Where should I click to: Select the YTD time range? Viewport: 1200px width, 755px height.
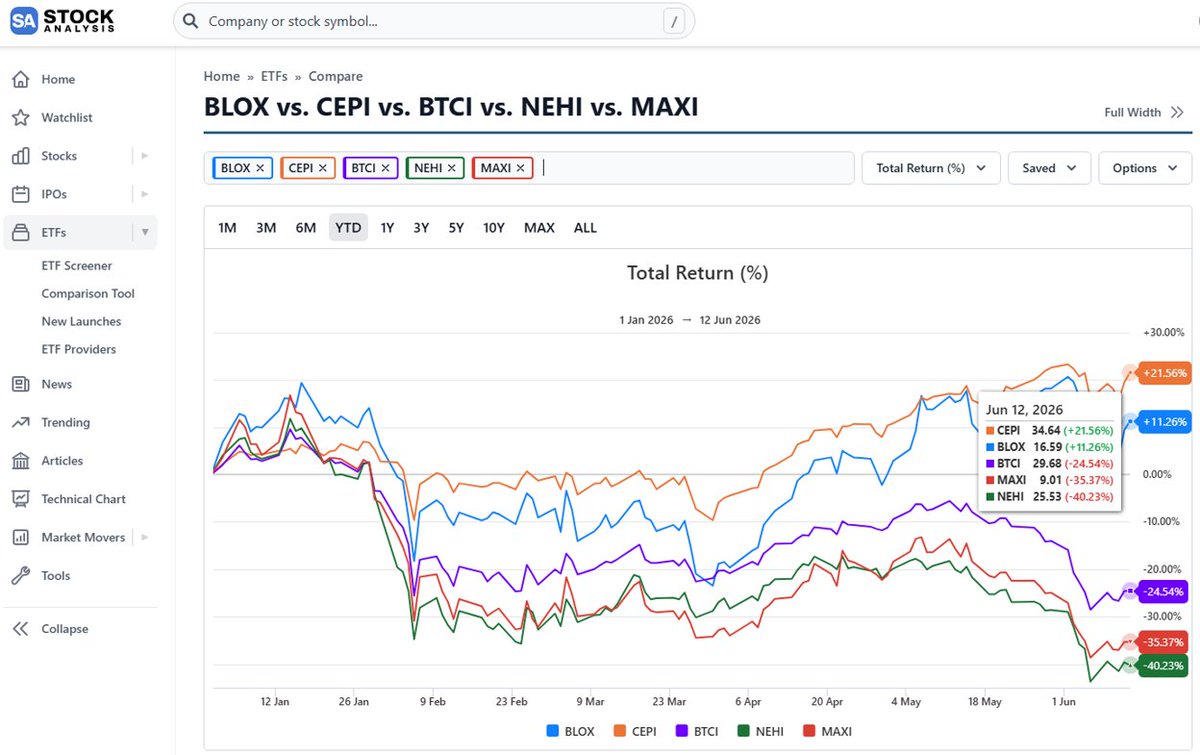tap(348, 228)
